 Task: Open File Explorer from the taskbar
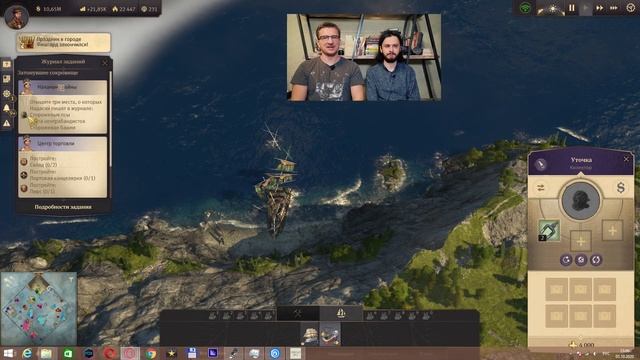47,353
